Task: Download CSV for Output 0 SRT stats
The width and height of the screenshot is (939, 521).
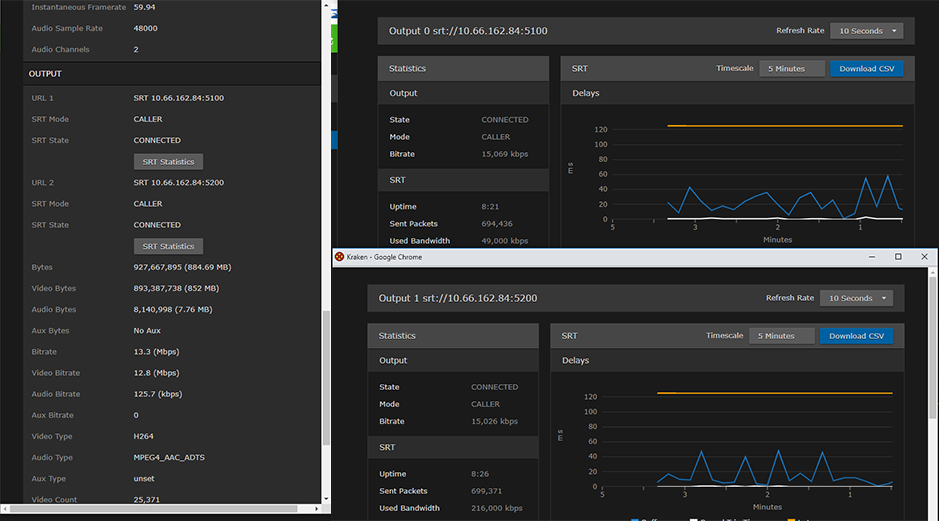Action: [866, 69]
